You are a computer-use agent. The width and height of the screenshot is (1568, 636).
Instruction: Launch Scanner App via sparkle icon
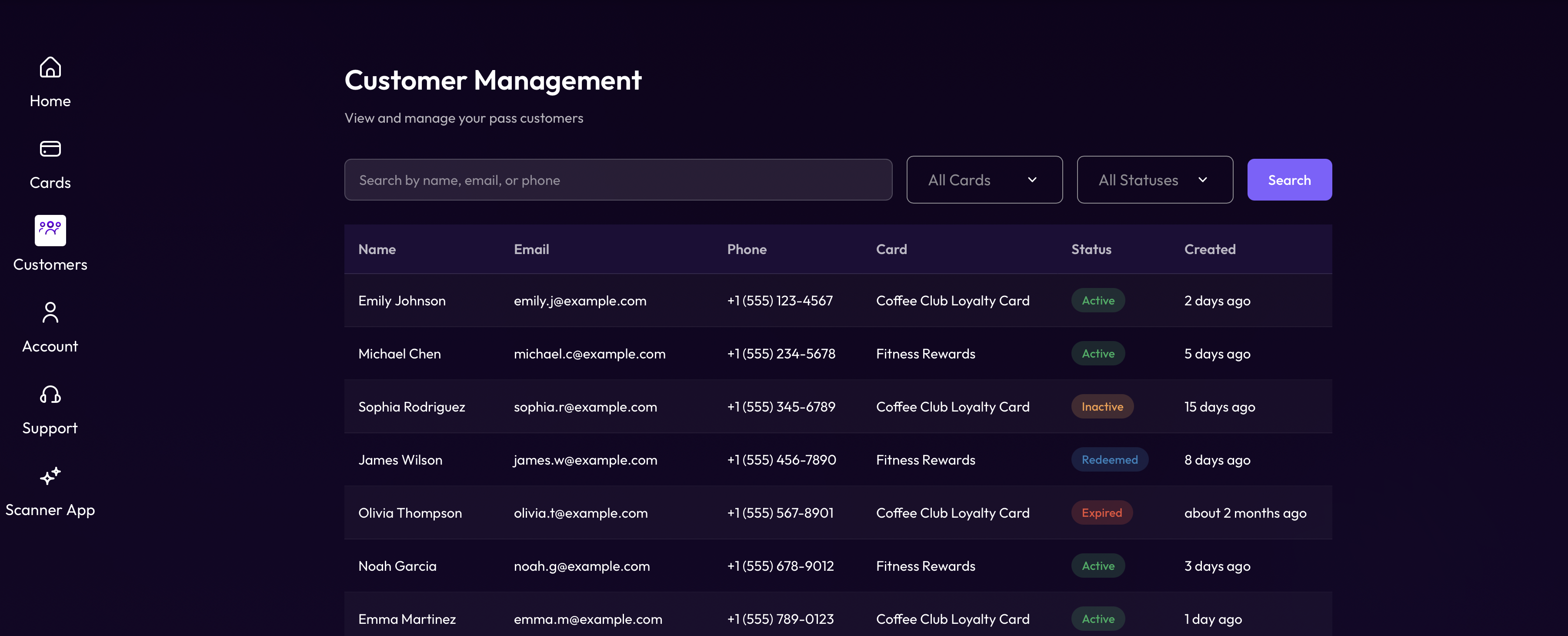pos(50,476)
